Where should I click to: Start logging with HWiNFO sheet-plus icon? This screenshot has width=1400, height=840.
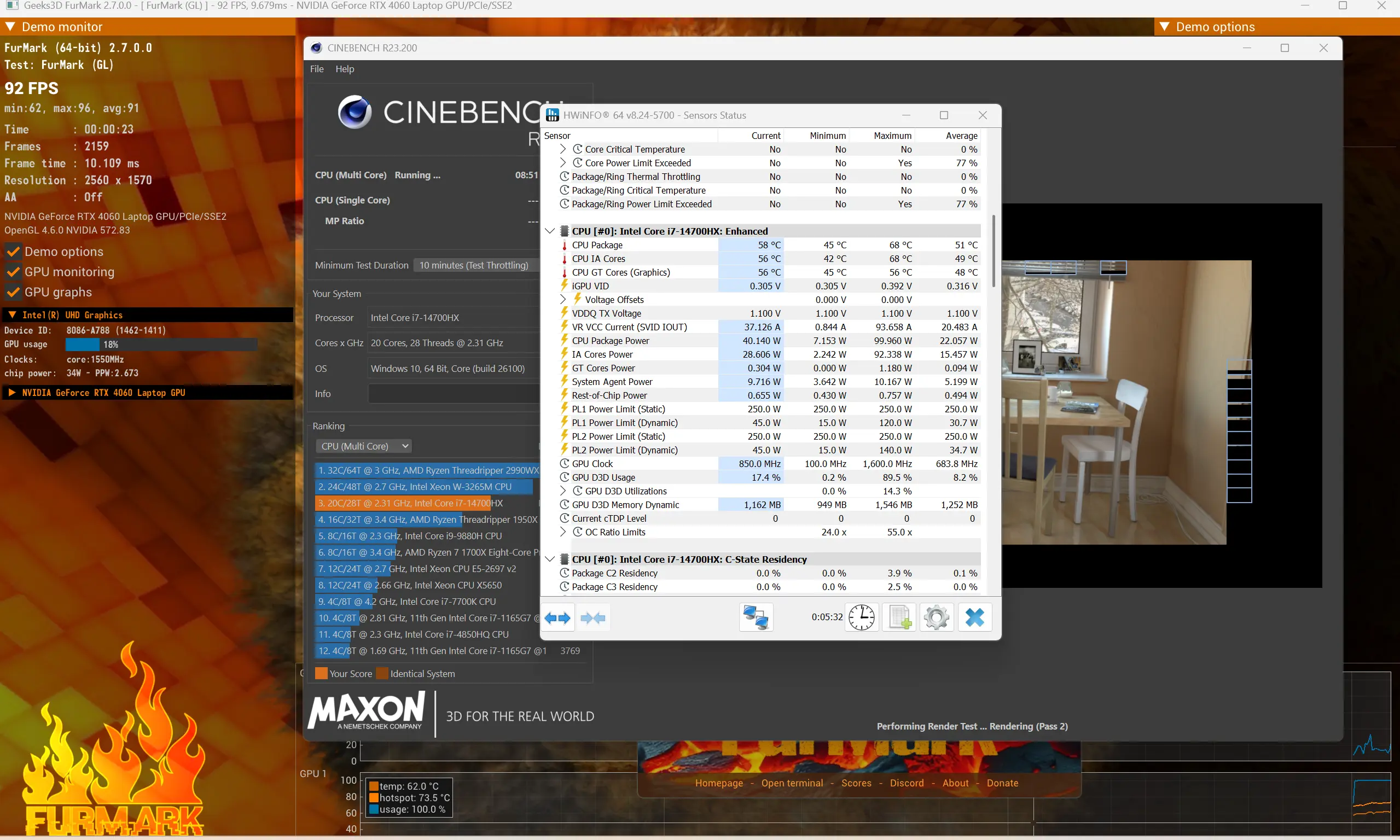899,617
